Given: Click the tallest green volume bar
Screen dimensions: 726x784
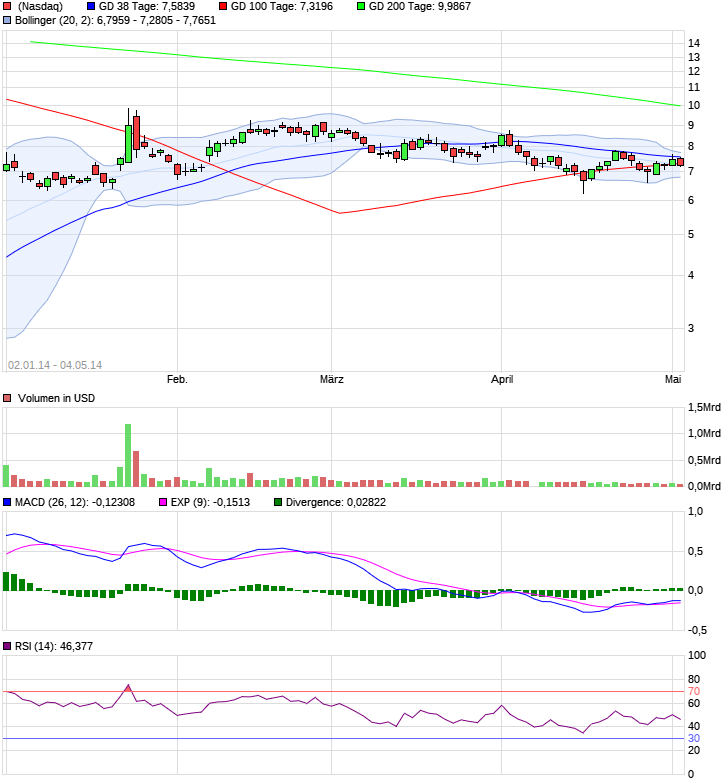Looking at the screenshot, I should click(x=128, y=456).
